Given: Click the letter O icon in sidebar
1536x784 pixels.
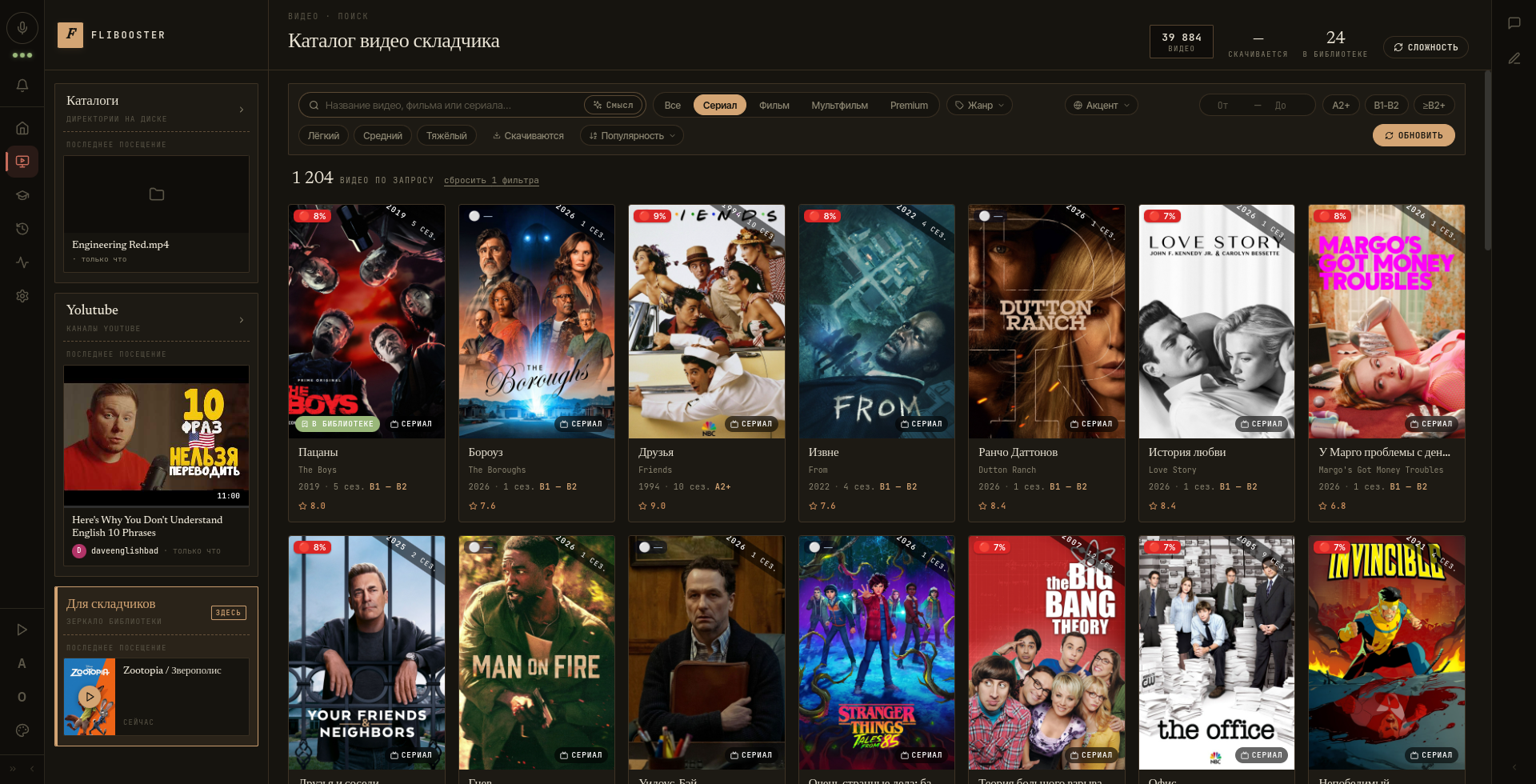Looking at the screenshot, I should 22,697.
